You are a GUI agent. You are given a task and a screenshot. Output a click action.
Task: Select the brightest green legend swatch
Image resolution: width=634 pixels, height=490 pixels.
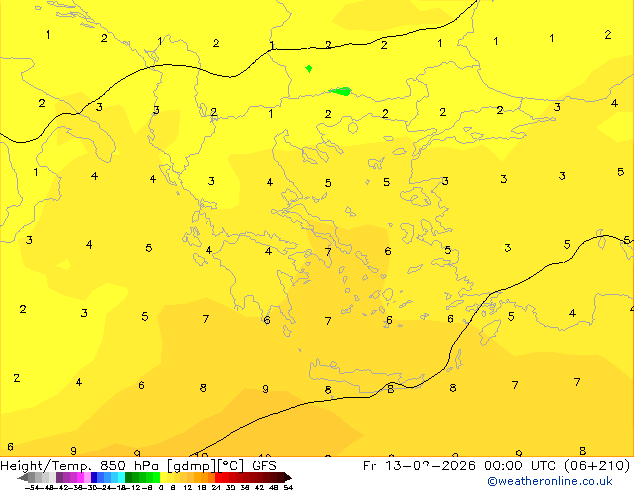(156, 477)
